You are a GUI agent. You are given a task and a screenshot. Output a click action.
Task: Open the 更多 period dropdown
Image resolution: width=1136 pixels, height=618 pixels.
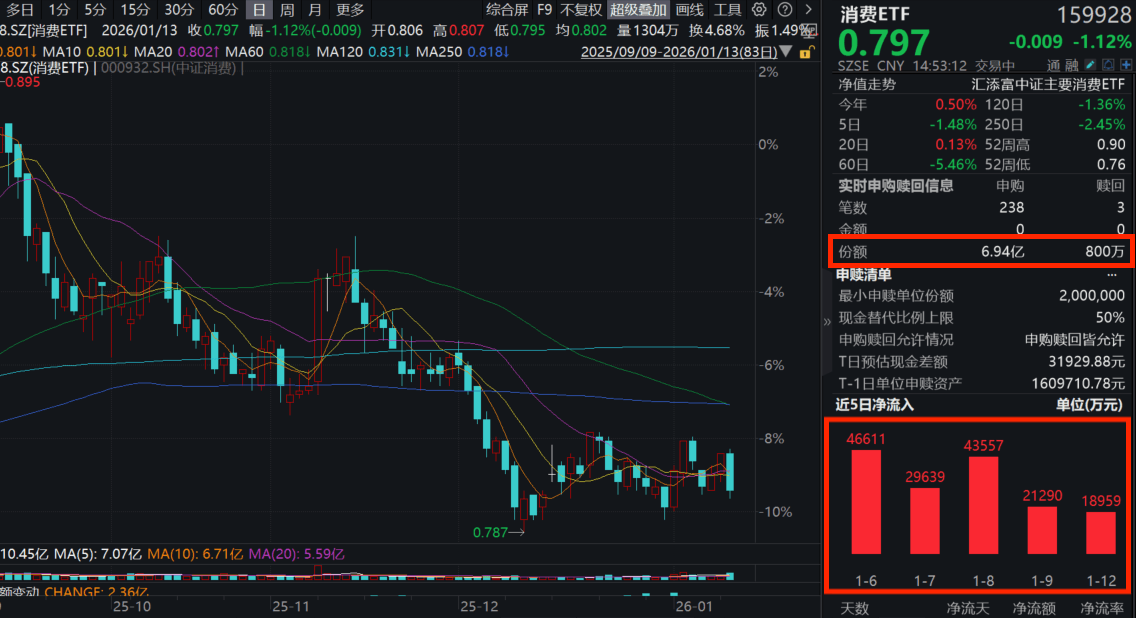(350, 9)
